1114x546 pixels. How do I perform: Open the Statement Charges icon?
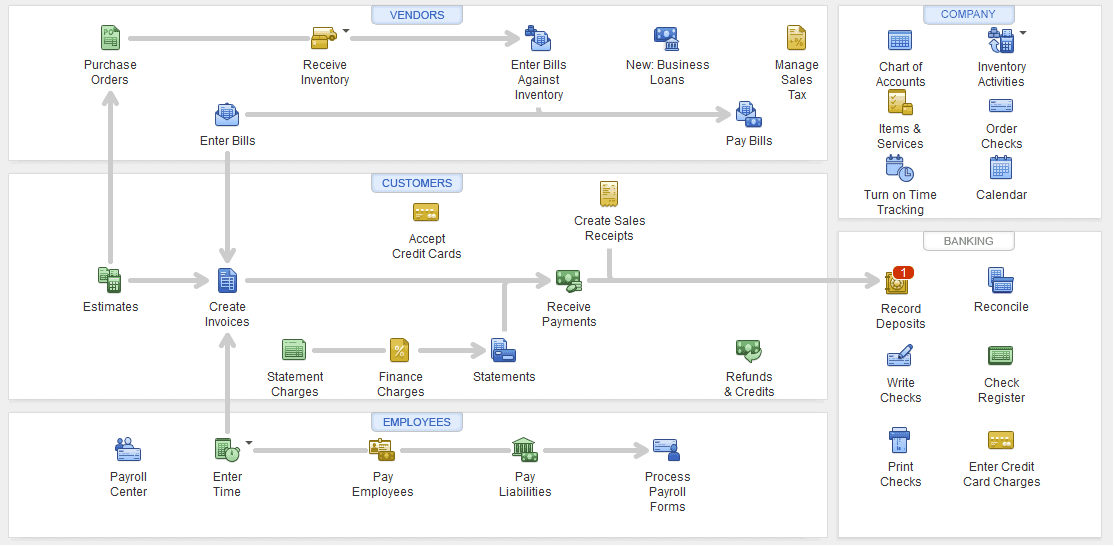click(x=294, y=350)
